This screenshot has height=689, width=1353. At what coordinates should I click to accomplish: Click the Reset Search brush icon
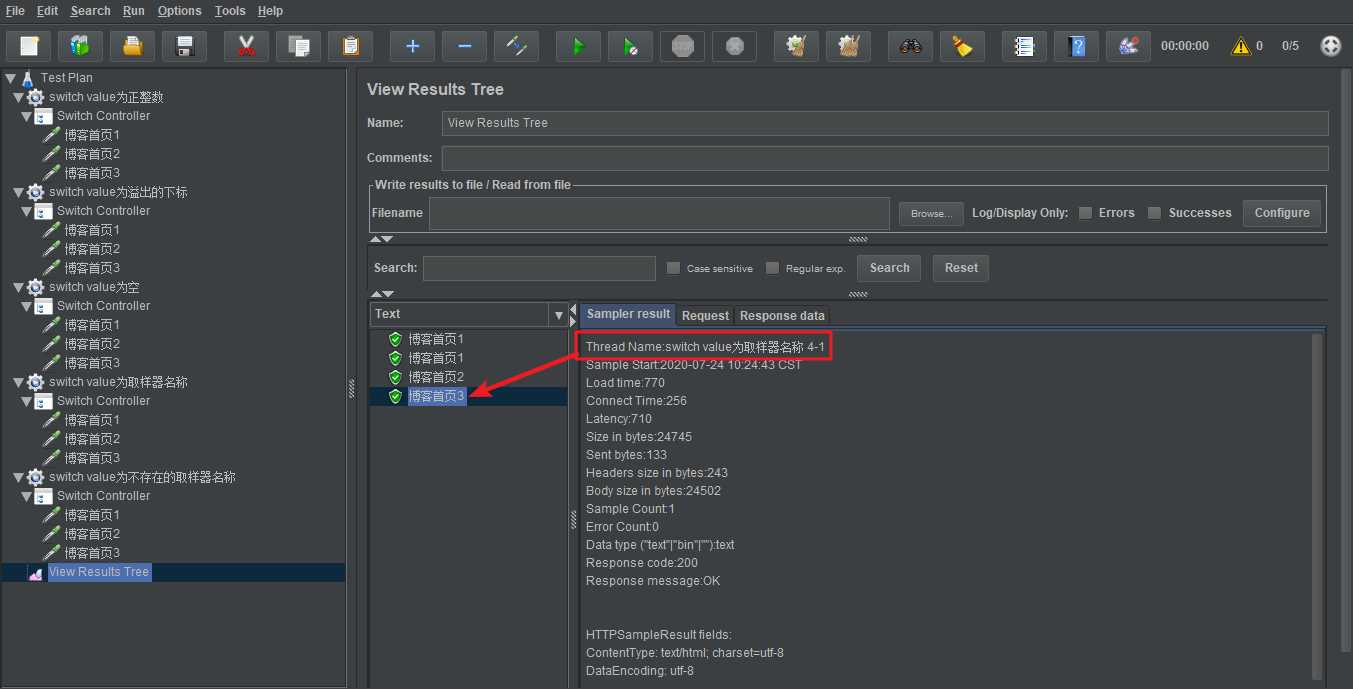962,46
